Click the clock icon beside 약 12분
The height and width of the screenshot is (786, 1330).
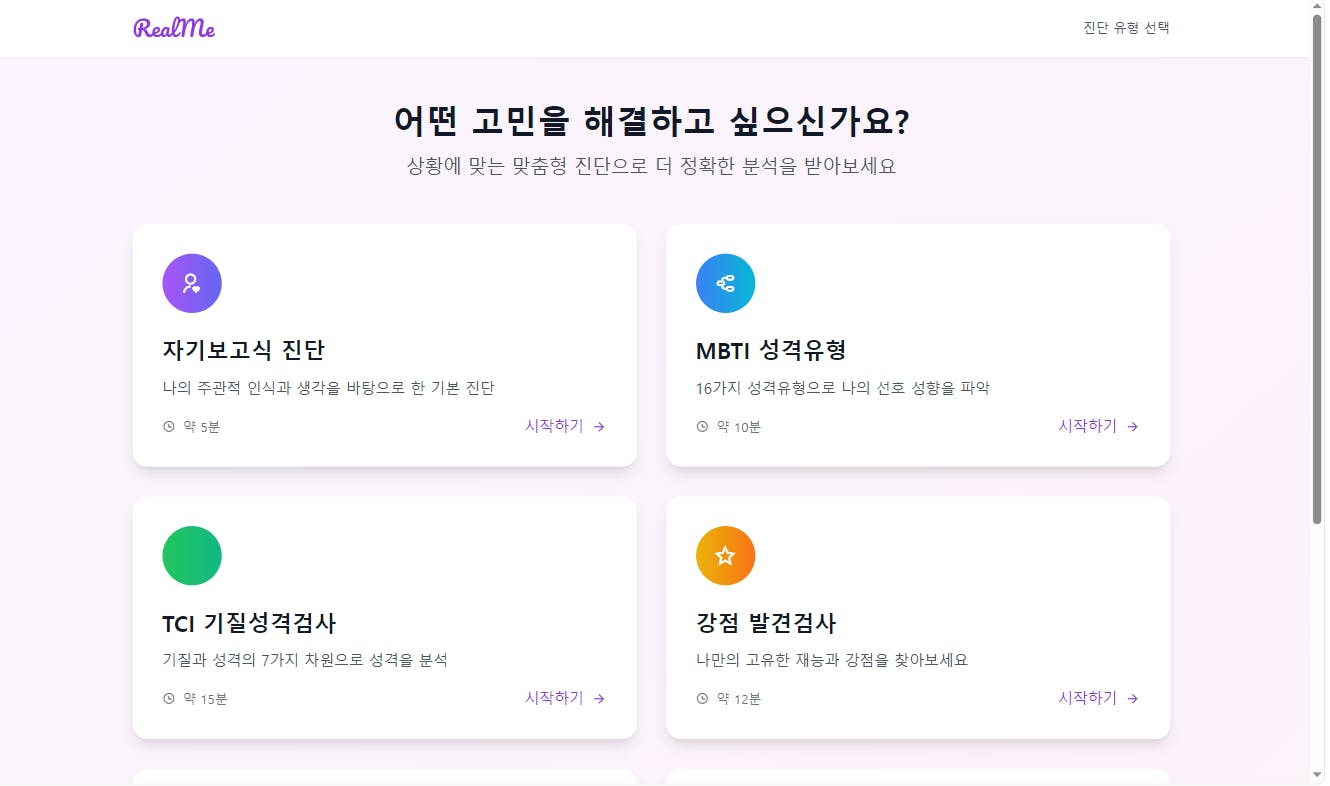701,698
